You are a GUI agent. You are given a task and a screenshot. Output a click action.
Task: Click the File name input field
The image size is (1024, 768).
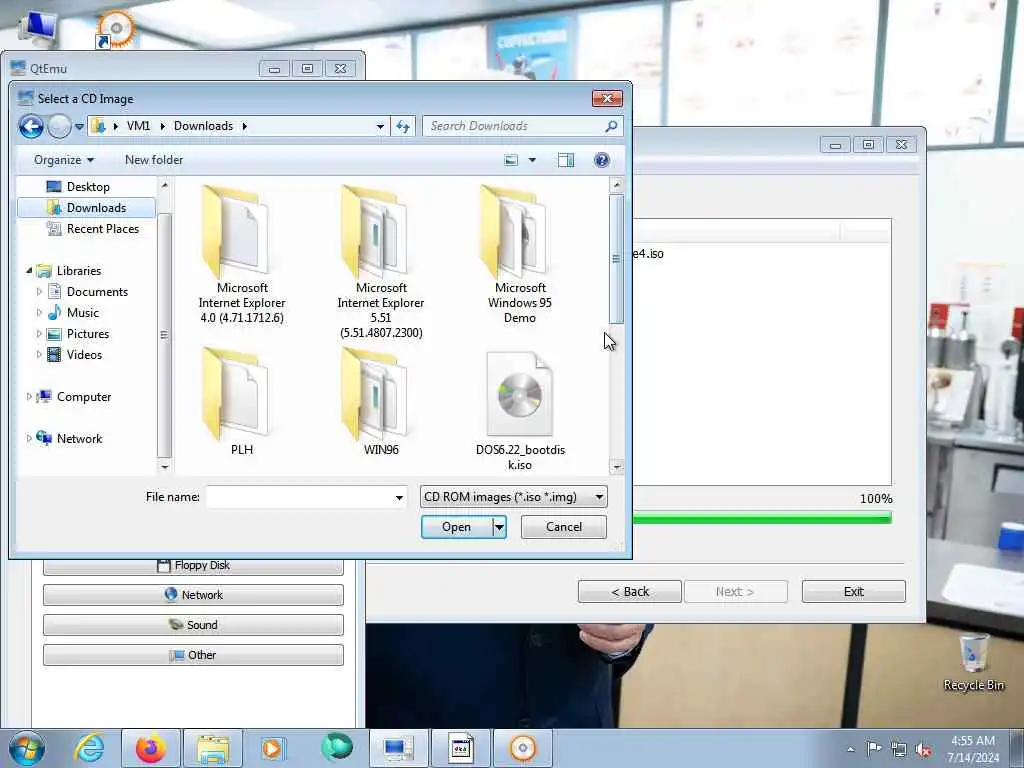click(299, 497)
